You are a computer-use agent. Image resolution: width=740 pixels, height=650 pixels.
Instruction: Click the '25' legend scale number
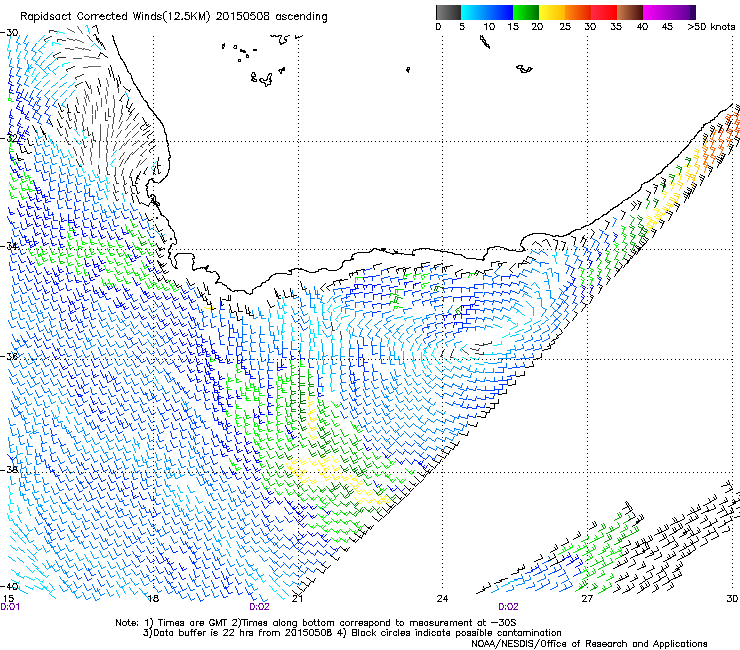coord(565,26)
